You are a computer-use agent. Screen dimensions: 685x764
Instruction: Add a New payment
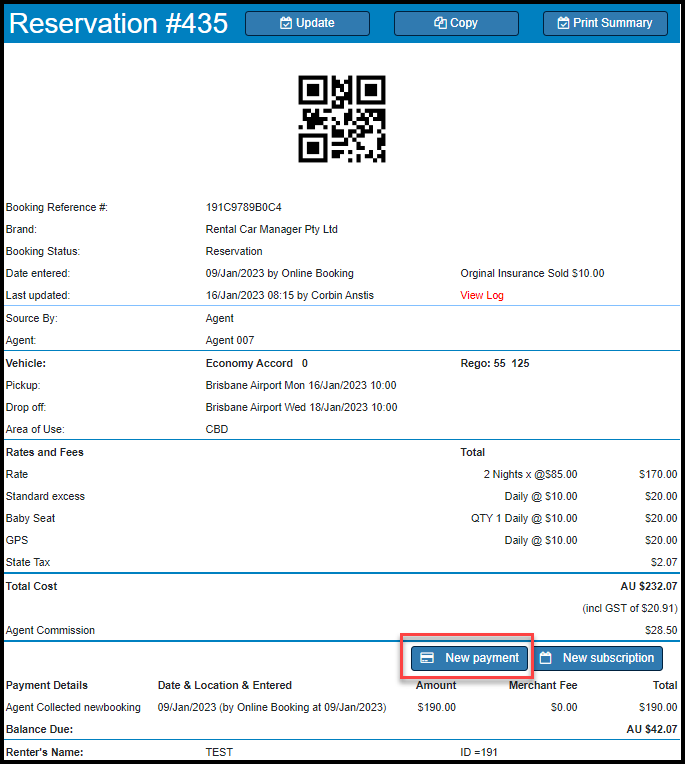469,658
